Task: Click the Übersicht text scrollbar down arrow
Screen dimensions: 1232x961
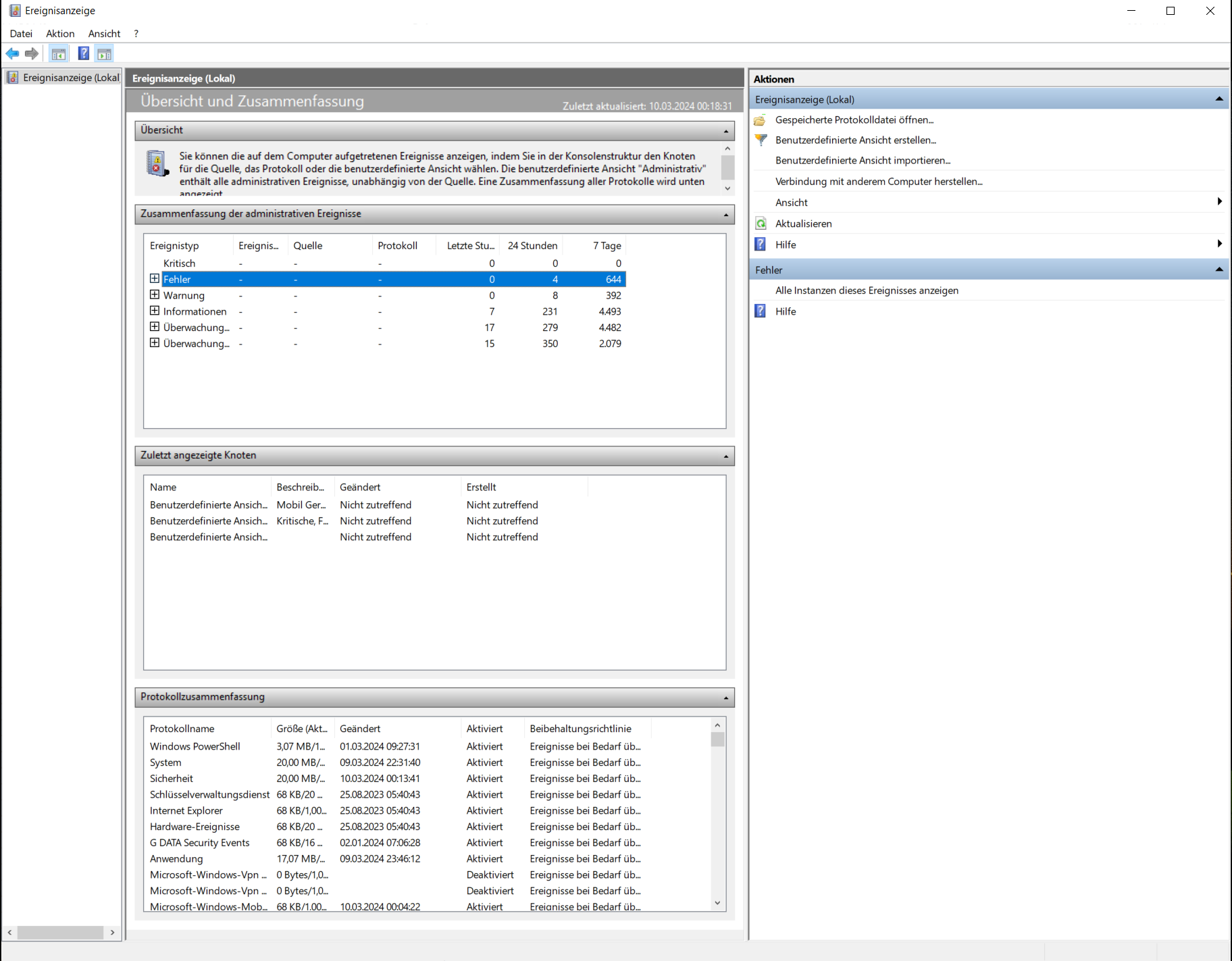Action: click(x=727, y=188)
